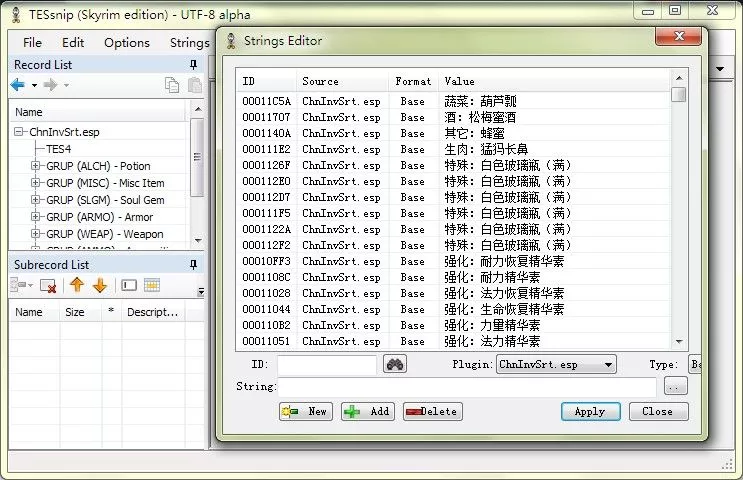Click the Descript... column header
Viewport: 743px width, 480px height.
[153, 312]
